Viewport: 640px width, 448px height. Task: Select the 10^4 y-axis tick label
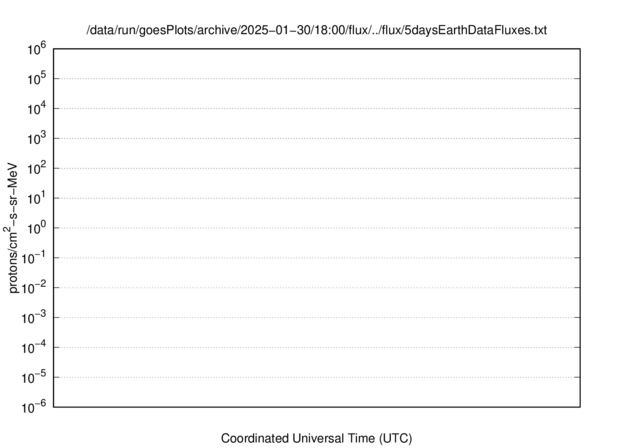37,109
